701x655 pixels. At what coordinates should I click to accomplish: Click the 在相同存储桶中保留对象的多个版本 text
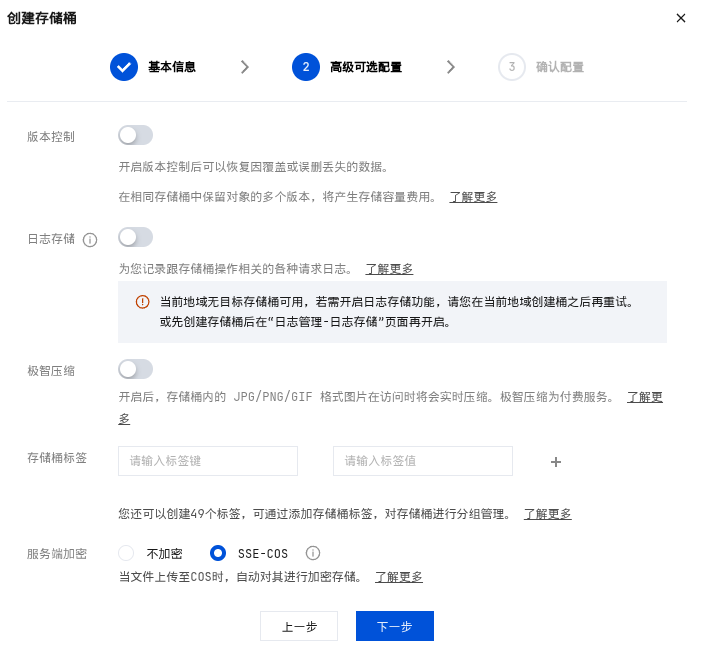coord(277,197)
